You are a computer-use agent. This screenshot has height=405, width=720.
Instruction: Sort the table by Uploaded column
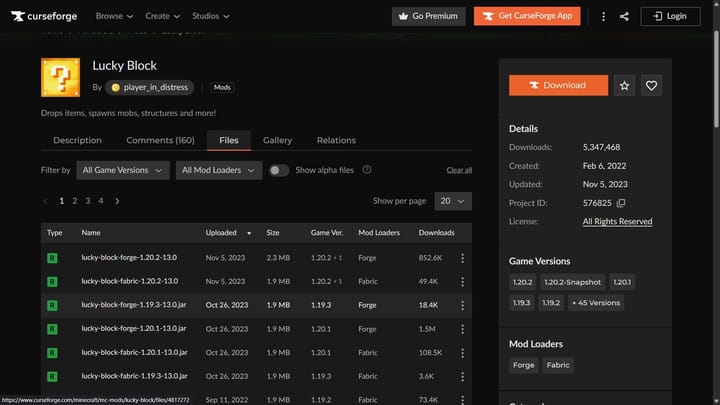(226, 233)
